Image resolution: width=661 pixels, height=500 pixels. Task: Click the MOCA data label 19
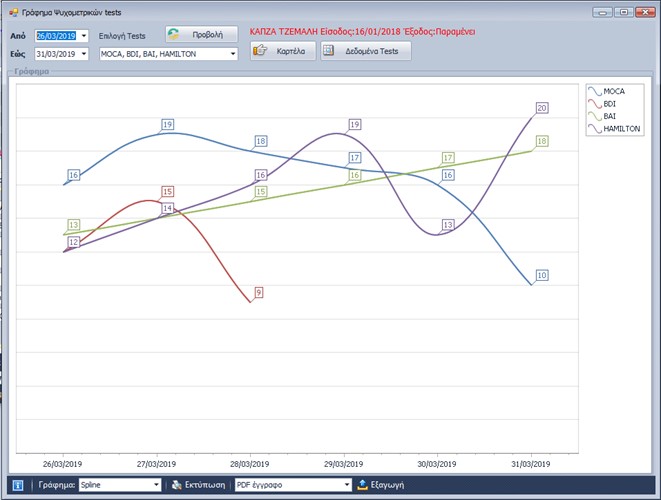click(x=168, y=125)
